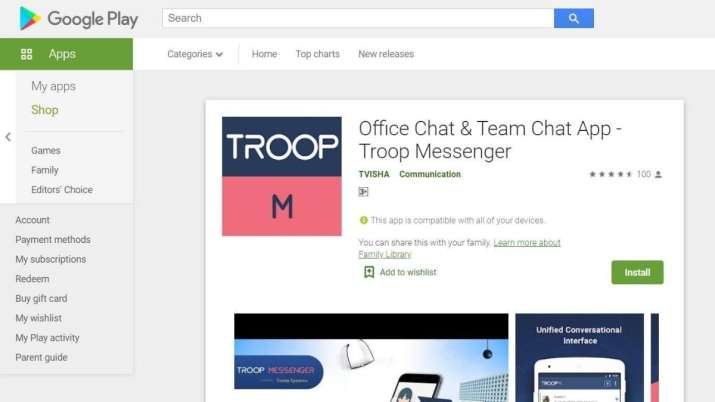The image size is (715, 402).
Task: Open Learn more about Family Library link
Action: [x=460, y=248]
